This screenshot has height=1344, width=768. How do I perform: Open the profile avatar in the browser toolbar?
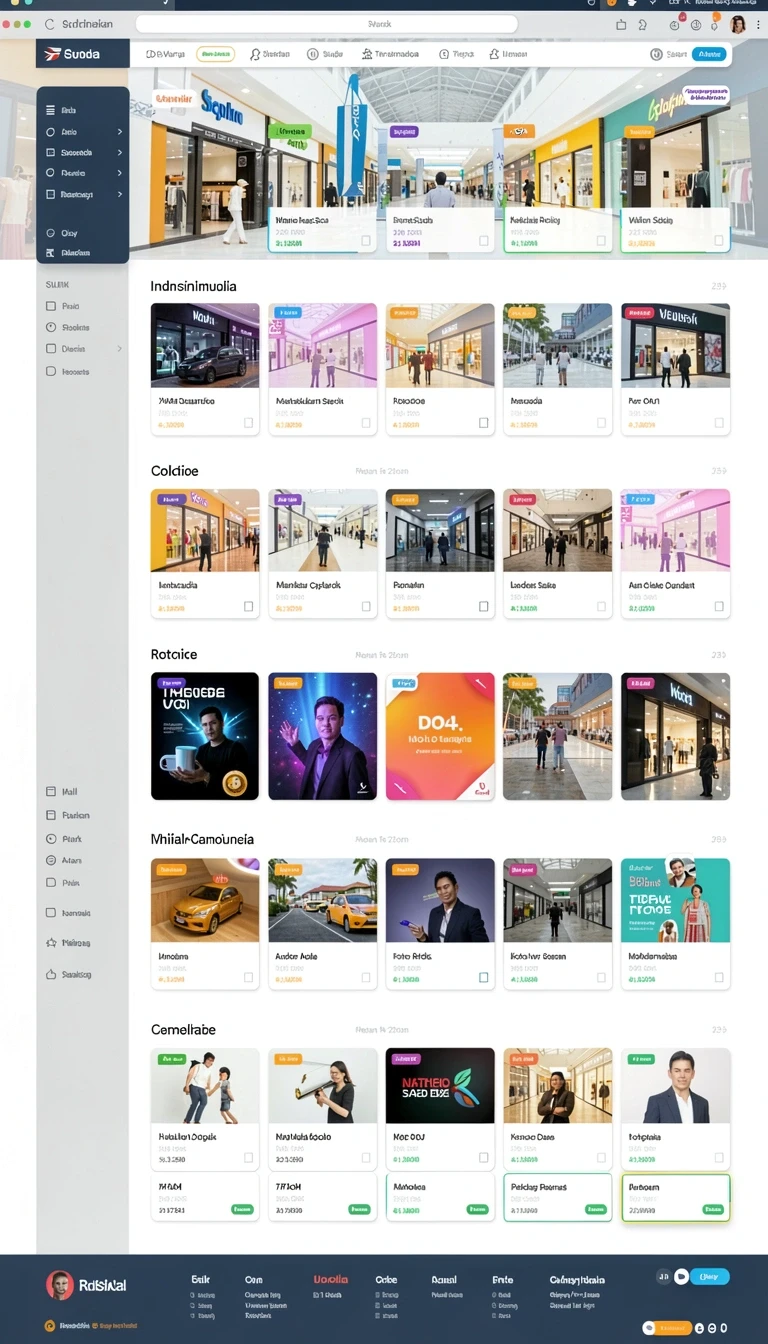pyautogui.click(x=739, y=24)
